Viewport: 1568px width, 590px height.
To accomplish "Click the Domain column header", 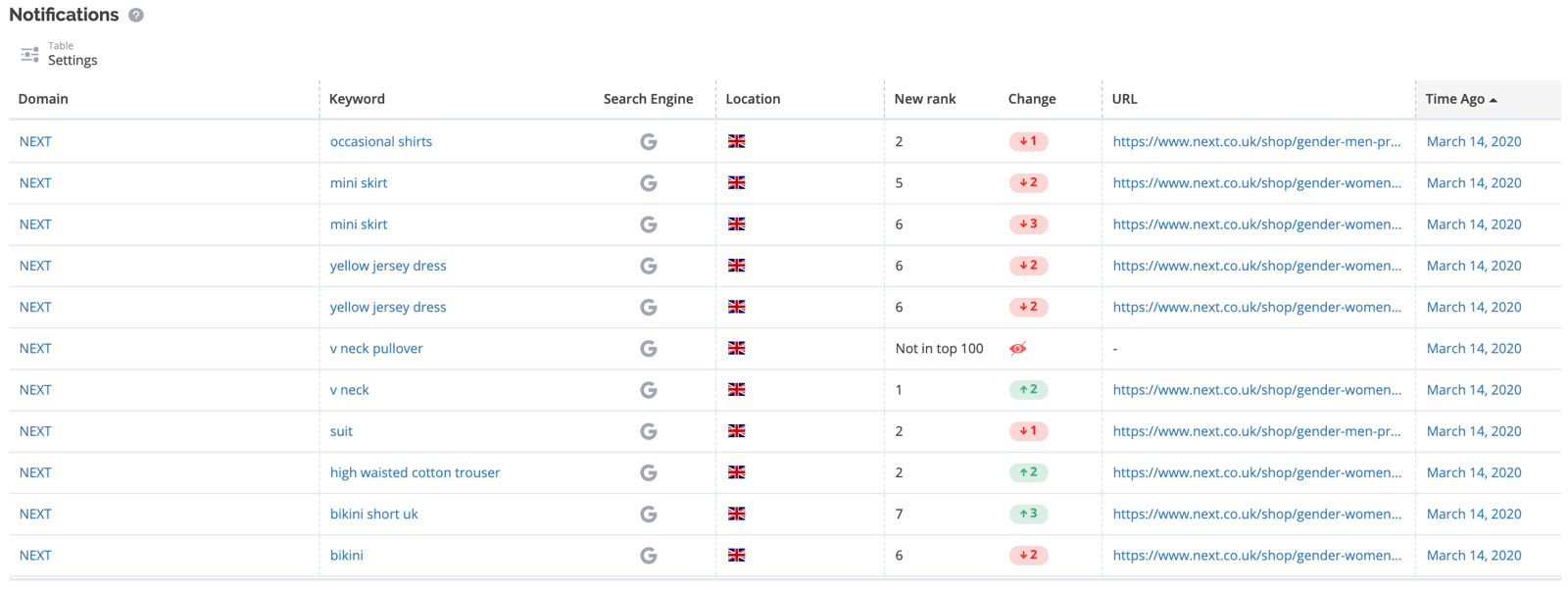I will click(43, 99).
